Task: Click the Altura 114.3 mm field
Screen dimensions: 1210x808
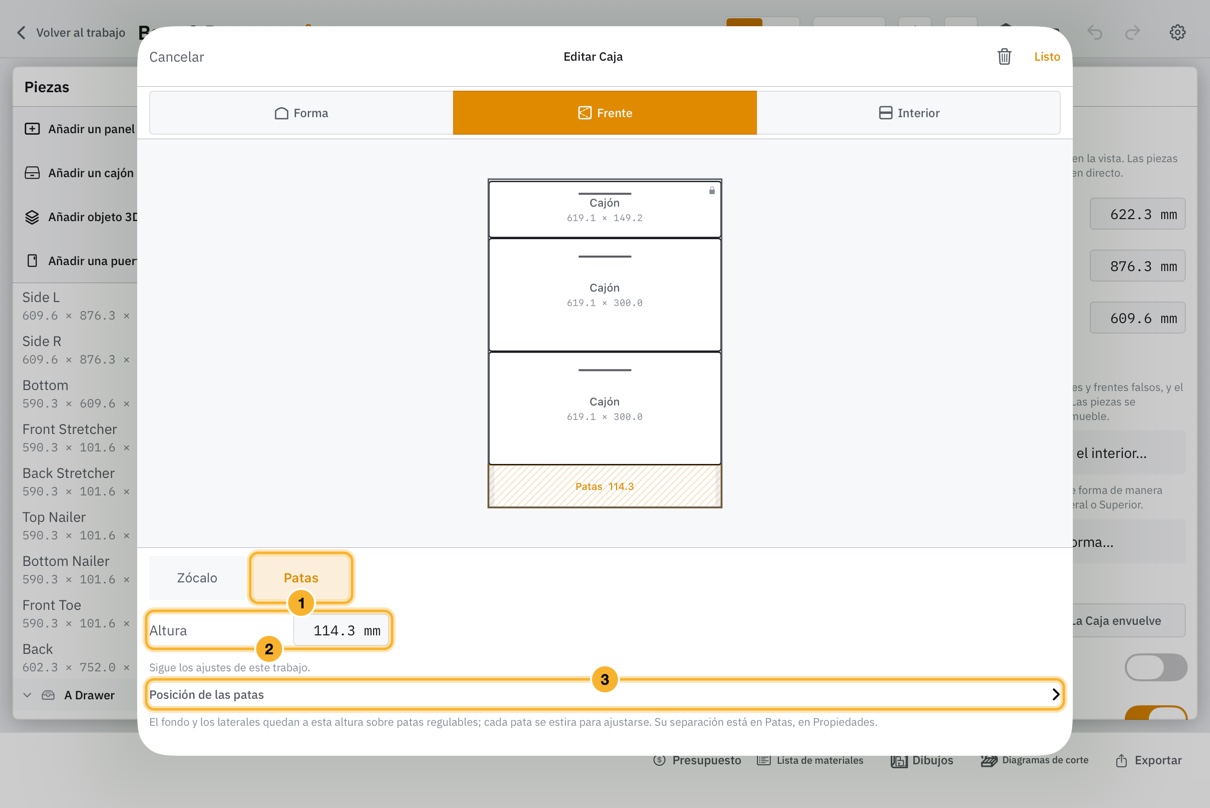Action: (341, 631)
